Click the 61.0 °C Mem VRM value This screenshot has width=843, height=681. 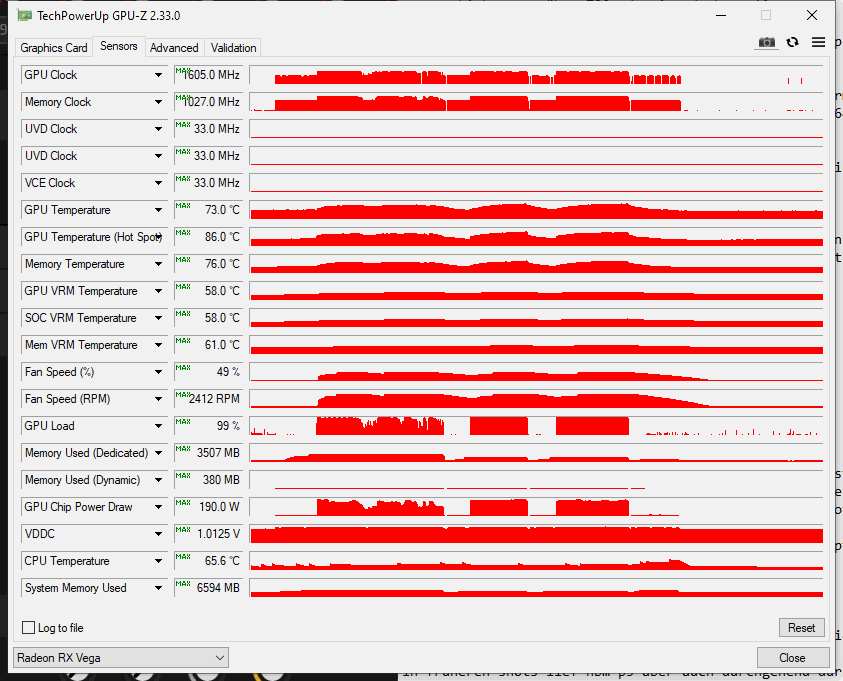[209, 345]
